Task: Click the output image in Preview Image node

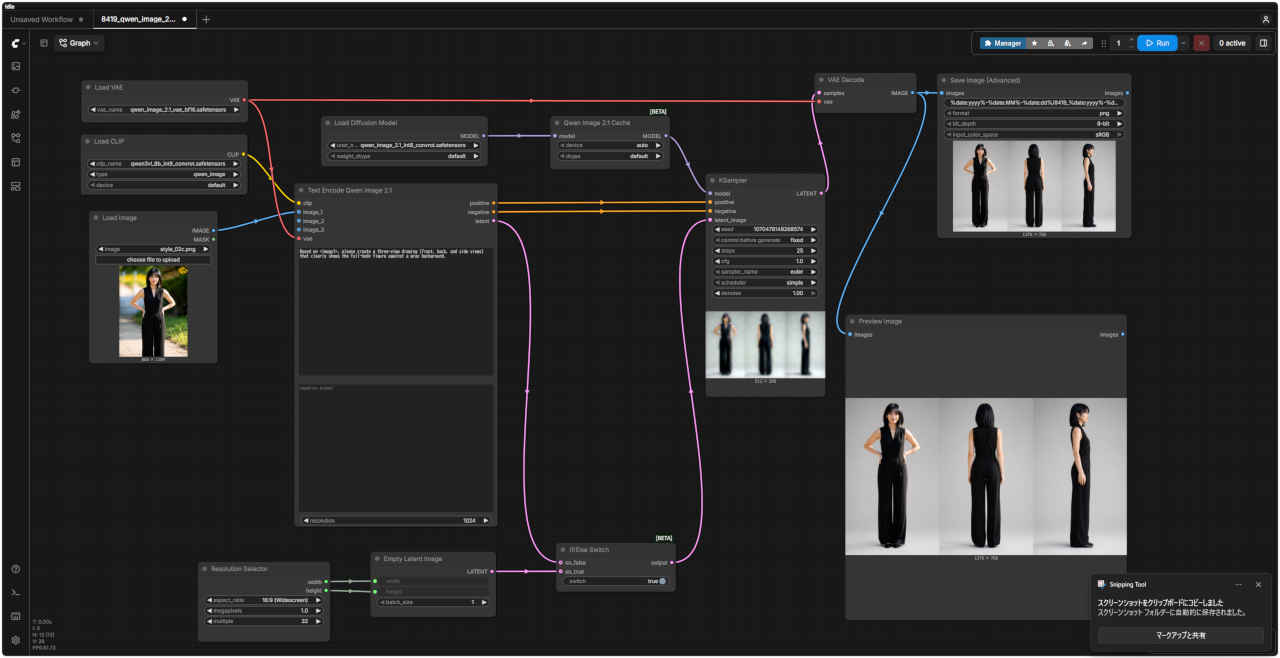Action: (986, 477)
